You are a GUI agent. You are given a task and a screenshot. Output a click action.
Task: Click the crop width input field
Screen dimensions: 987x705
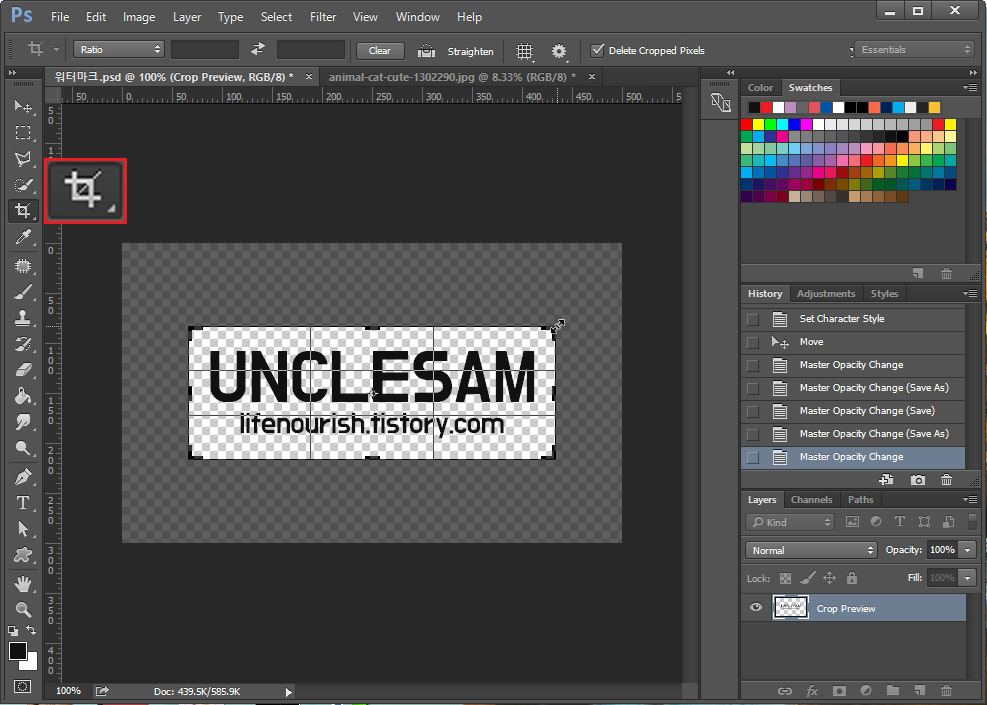click(x=205, y=49)
